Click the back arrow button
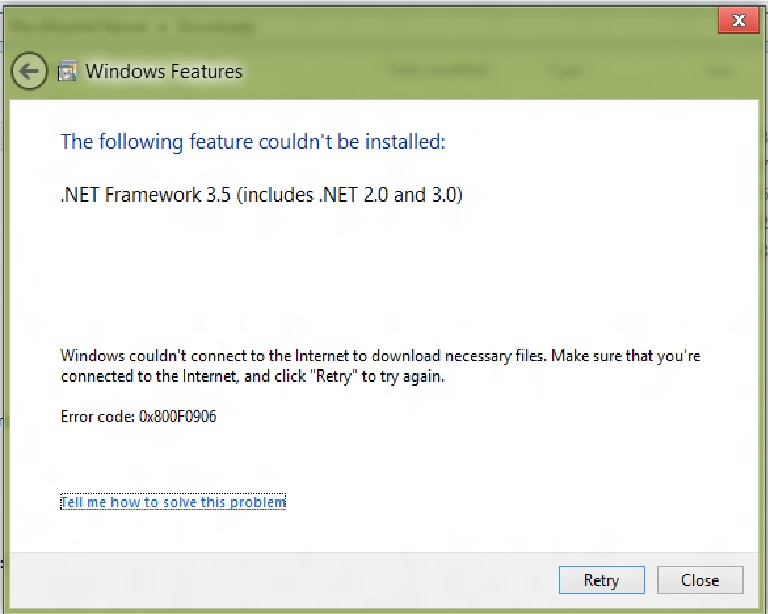Screen dimensions: 768x614 pos(29,71)
